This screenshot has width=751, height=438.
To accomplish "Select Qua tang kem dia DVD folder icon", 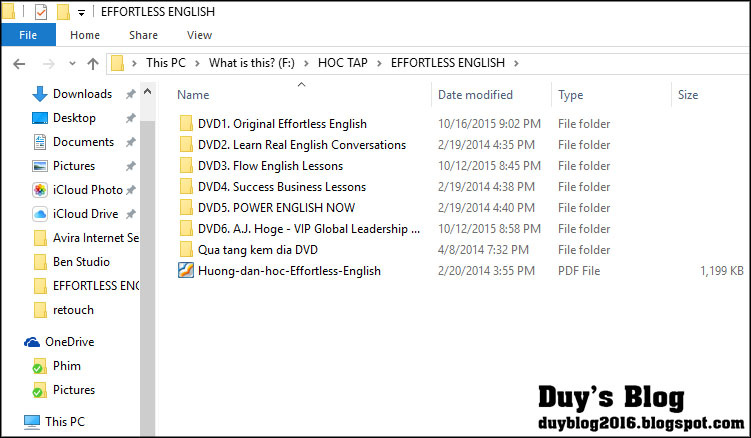I will (186, 250).
